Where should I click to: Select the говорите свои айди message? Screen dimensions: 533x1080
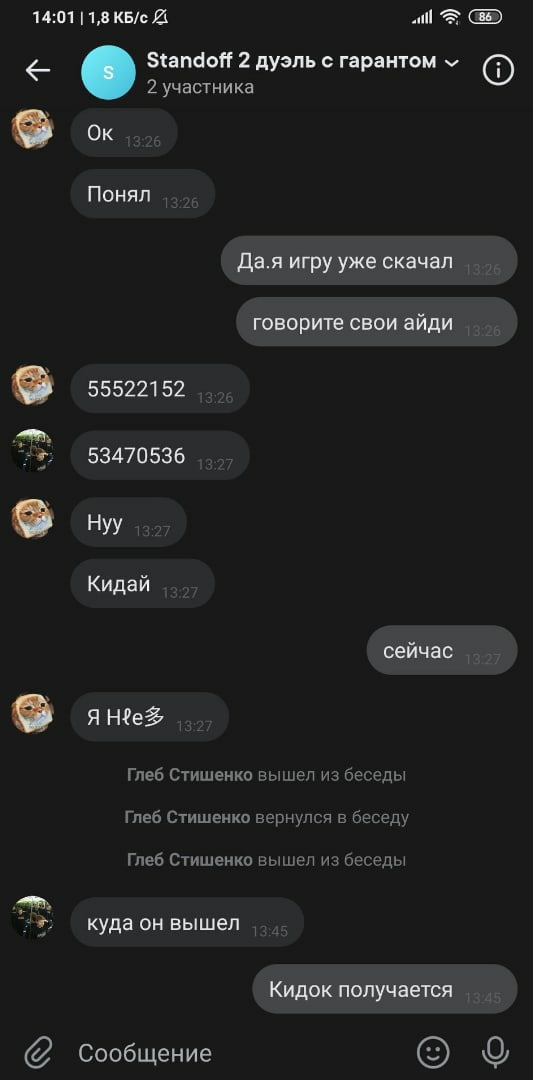377,322
